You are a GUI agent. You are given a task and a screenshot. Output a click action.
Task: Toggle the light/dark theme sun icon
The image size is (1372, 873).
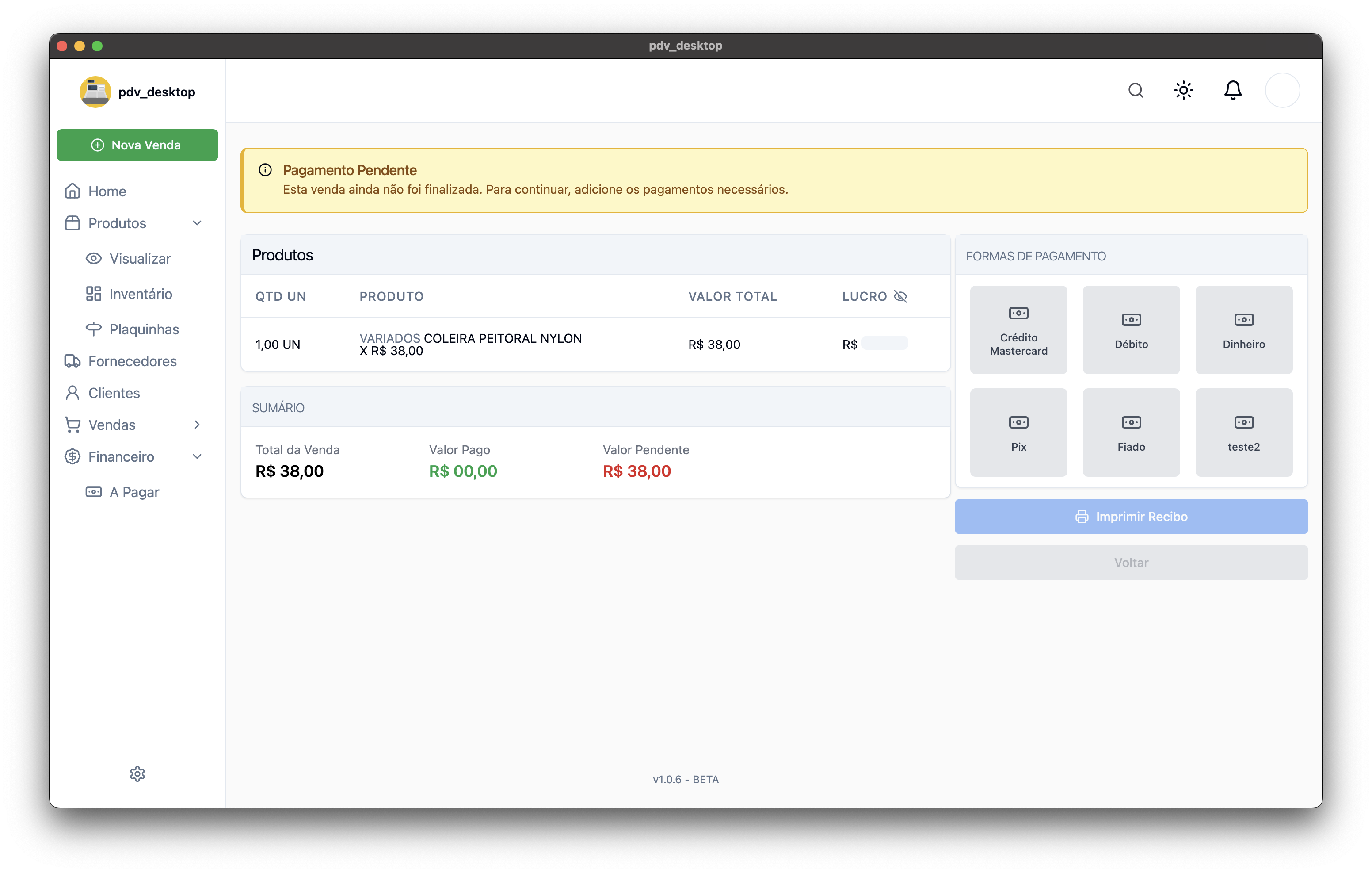click(x=1183, y=90)
